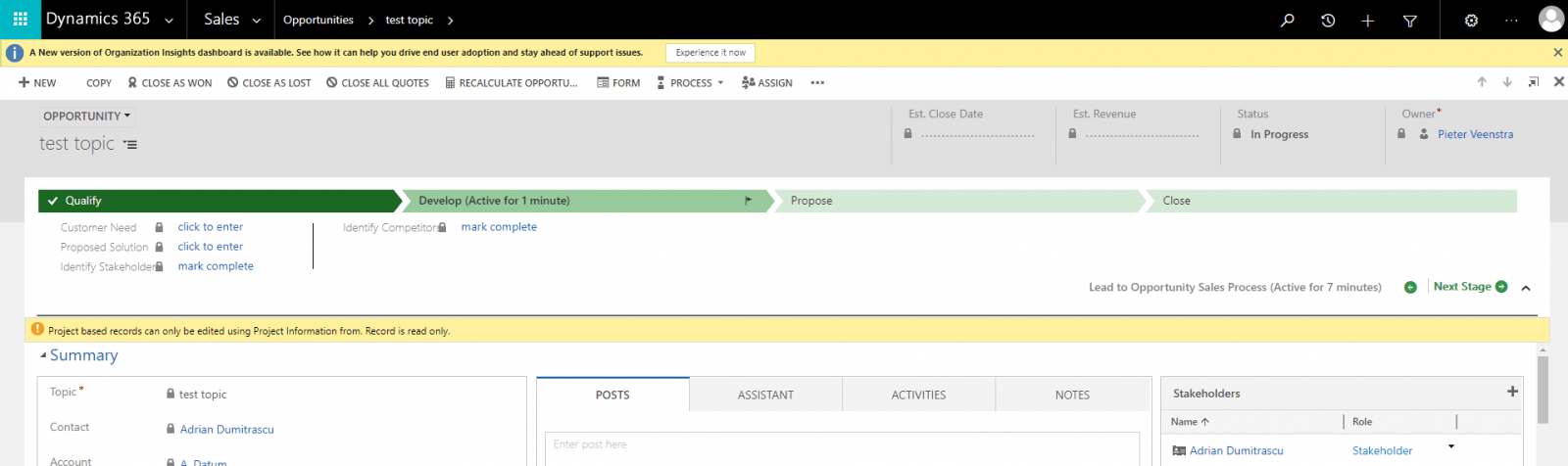The height and width of the screenshot is (466, 1568).
Task: Go to next record down arrow
Action: (1507, 82)
